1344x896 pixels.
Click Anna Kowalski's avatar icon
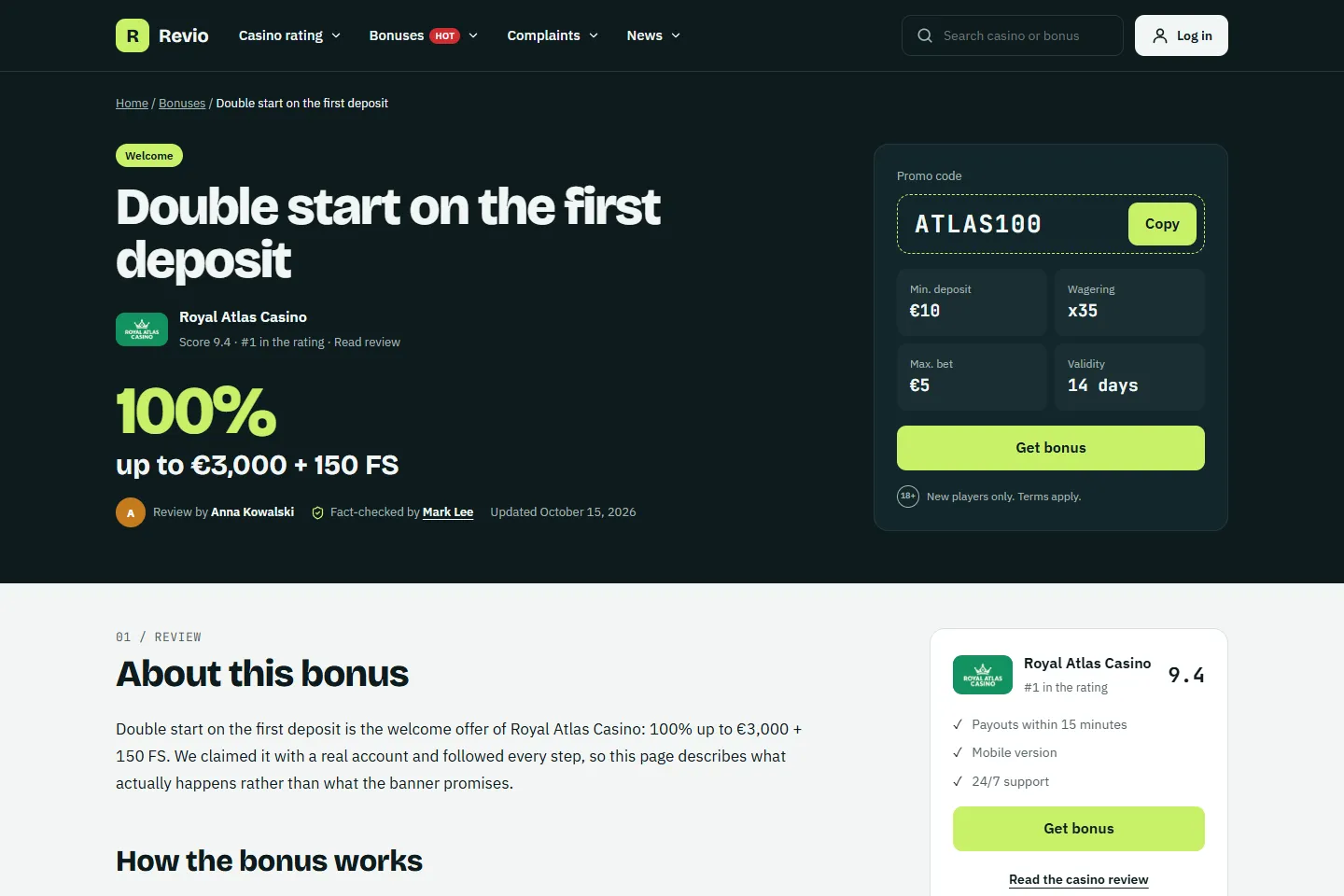(x=131, y=512)
